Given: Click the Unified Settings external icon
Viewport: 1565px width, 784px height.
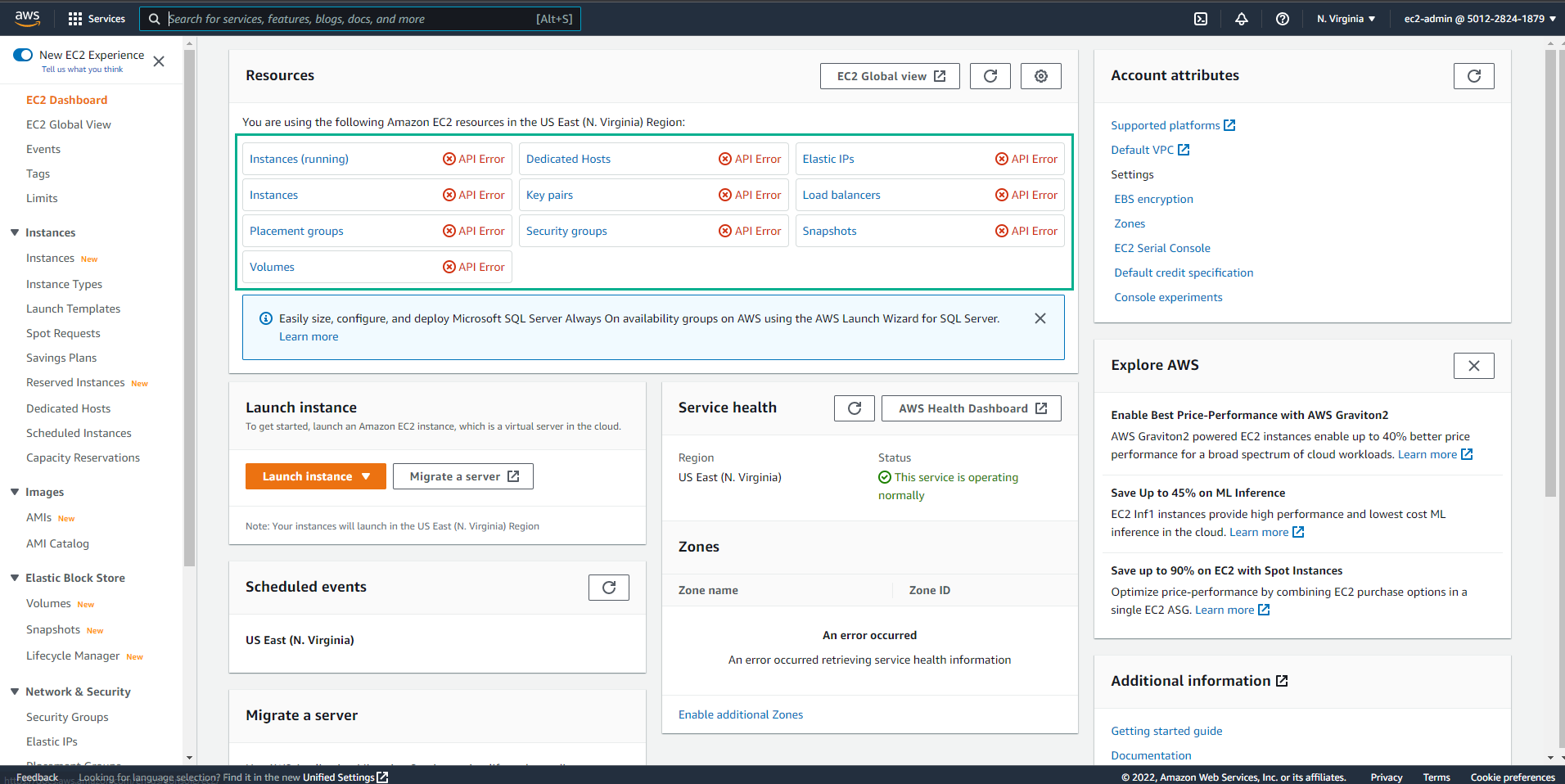Looking at the screenshot, I should pyautogui.click(x=382, y=777).
